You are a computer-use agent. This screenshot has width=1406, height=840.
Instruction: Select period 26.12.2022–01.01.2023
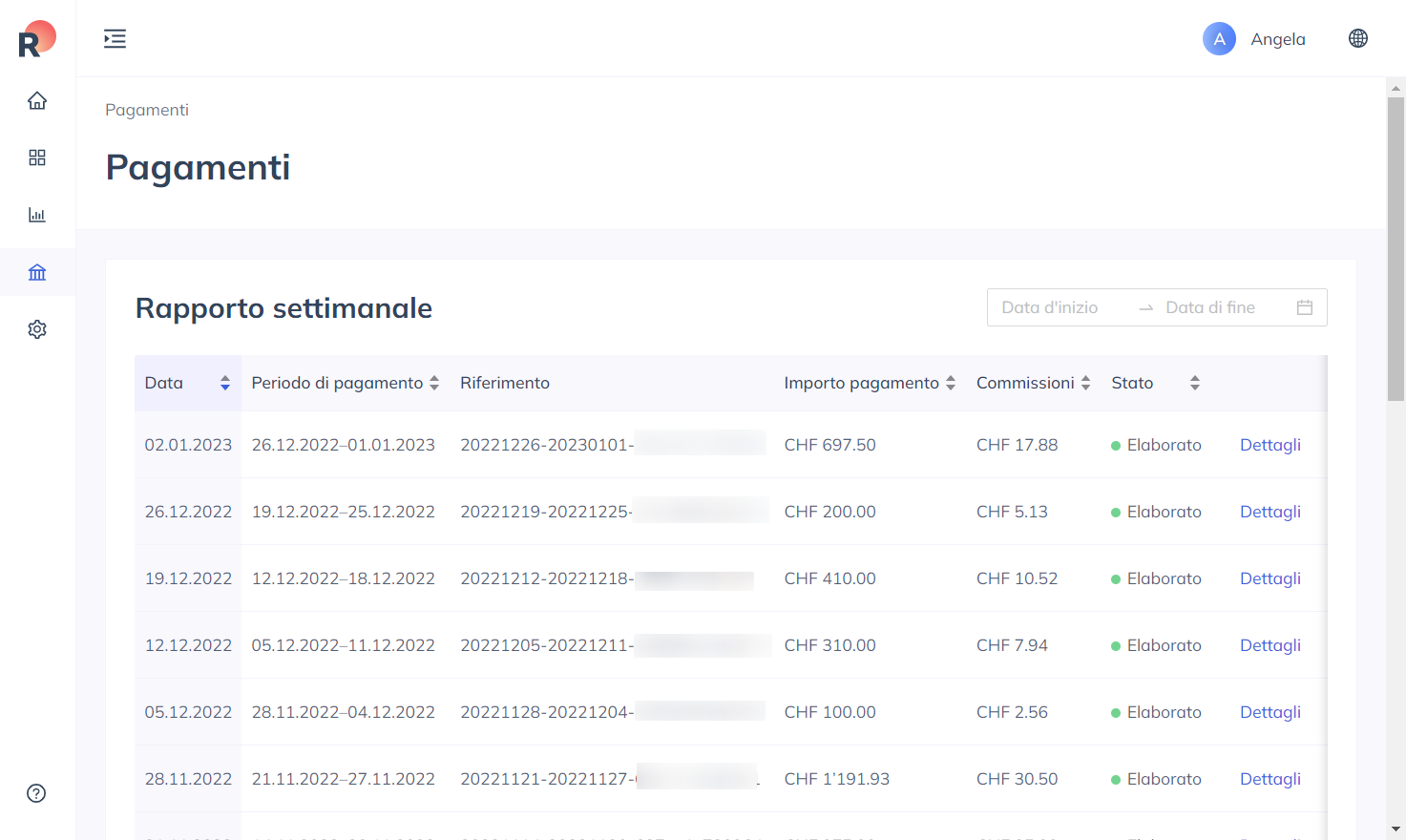point(344,445)
